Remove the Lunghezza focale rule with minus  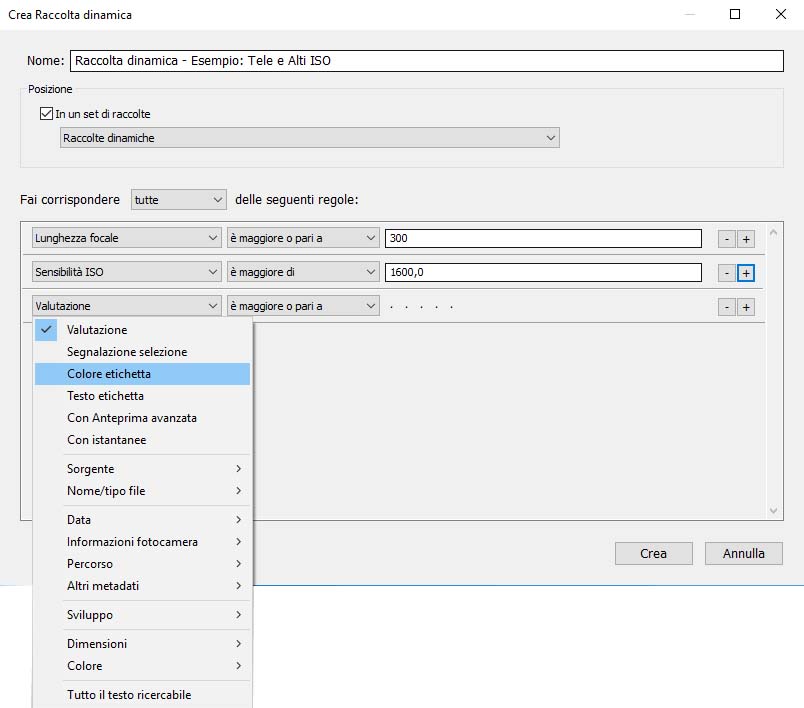tap(727, 239)
